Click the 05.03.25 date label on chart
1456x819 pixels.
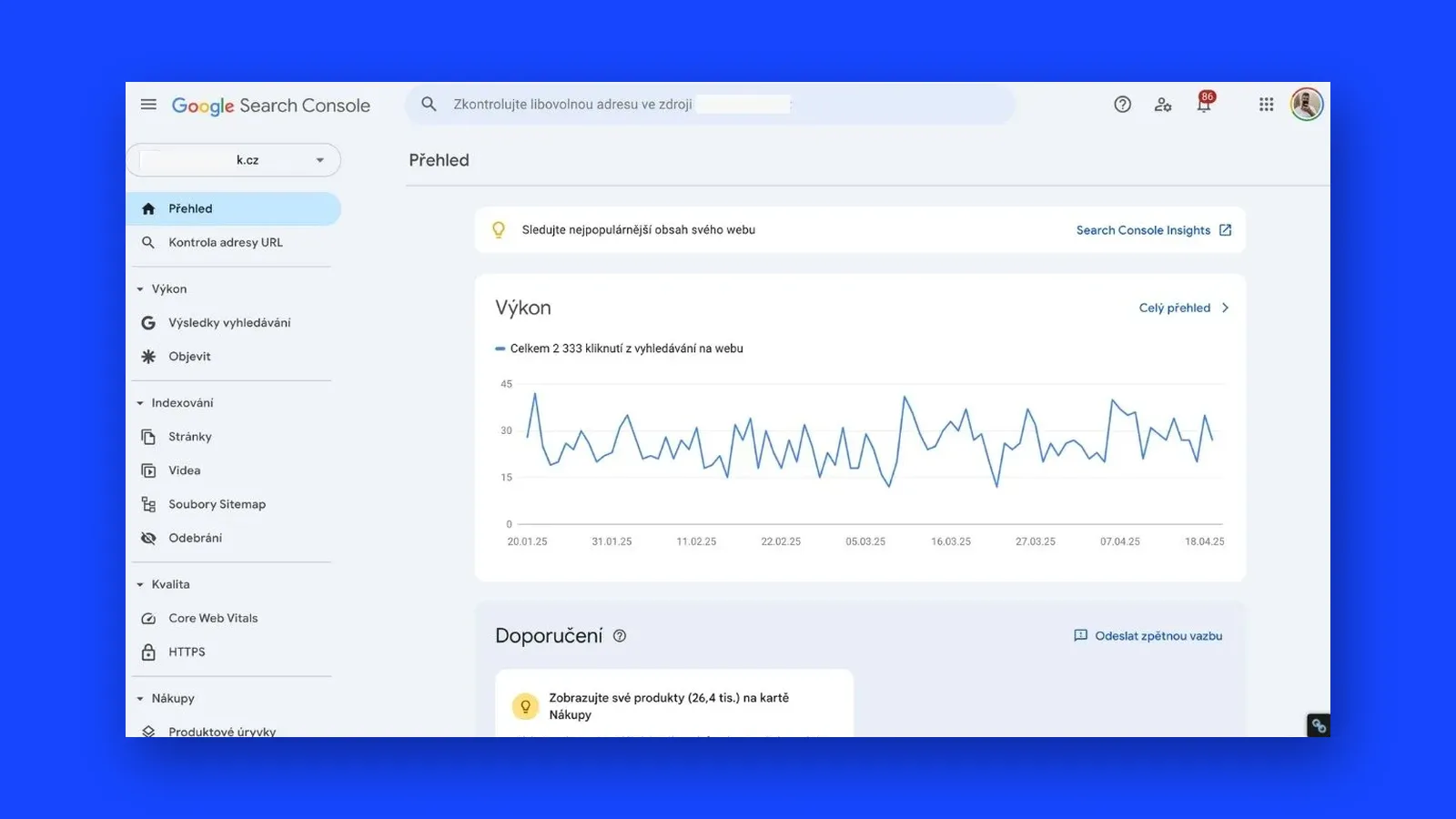coord(865,541)
